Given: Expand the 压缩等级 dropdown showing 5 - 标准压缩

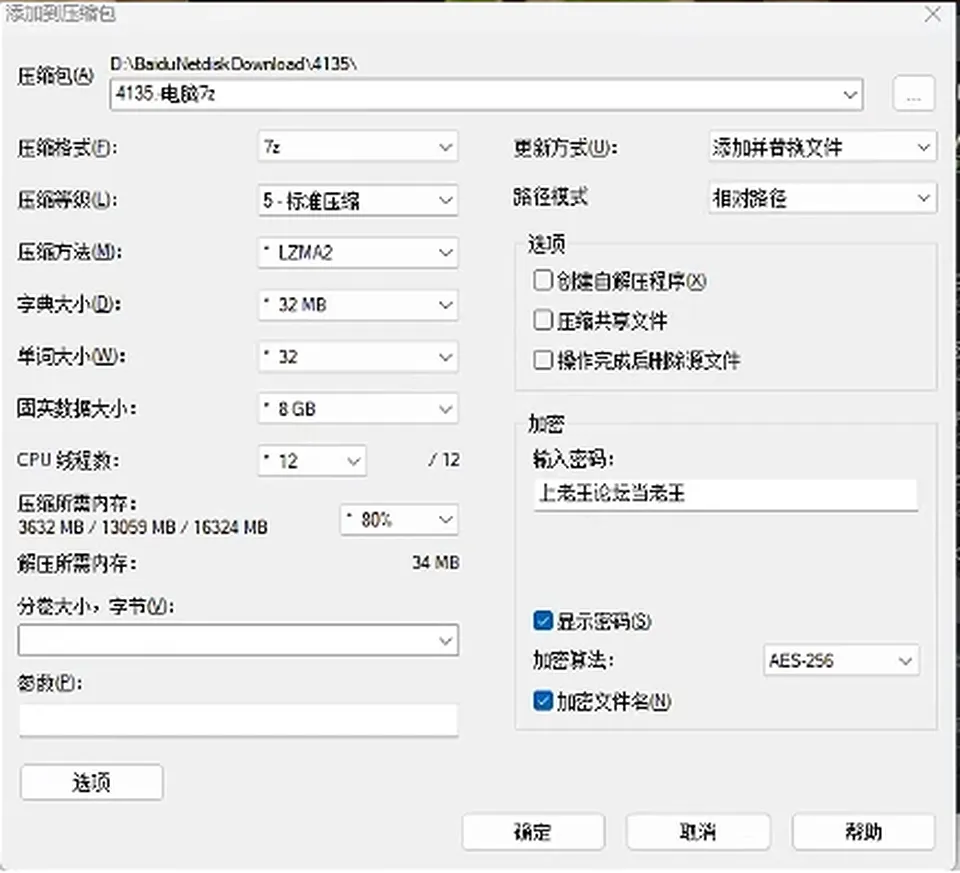Looking at the screenshot, I should coord(358,200).
